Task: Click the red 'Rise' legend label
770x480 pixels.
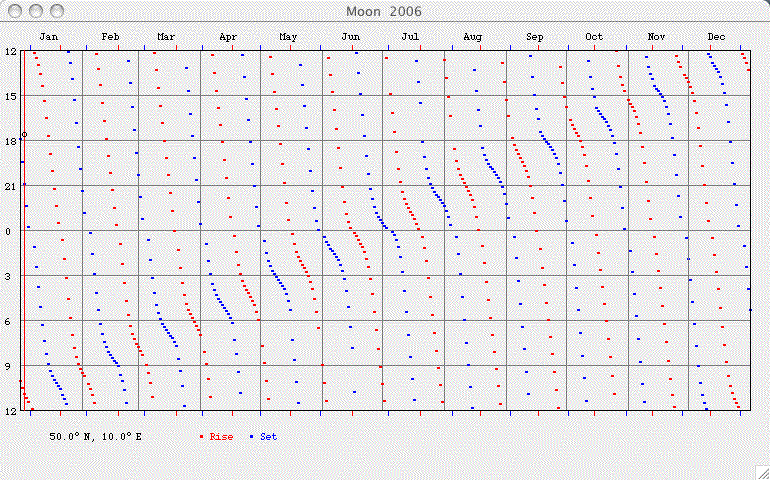Action: (221, 437)
